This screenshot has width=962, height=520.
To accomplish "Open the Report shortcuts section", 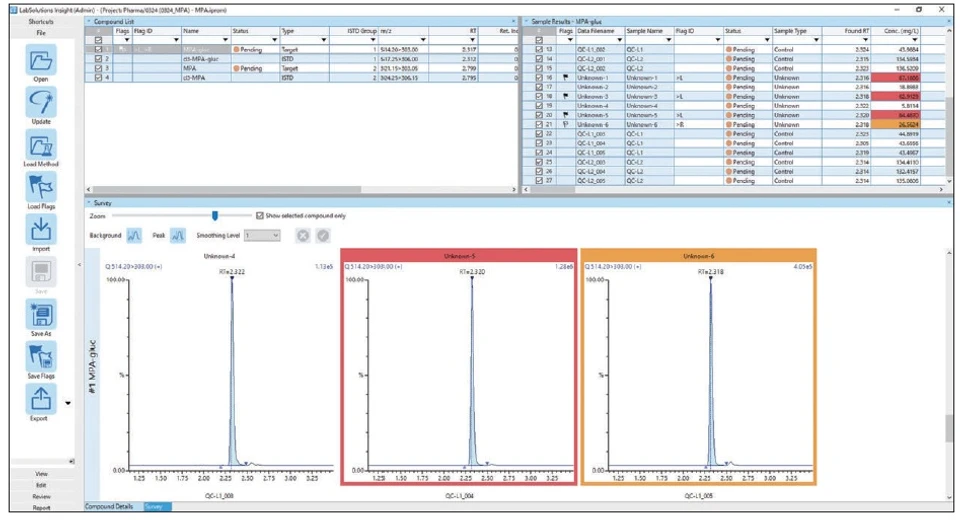I will pos(41,507).
